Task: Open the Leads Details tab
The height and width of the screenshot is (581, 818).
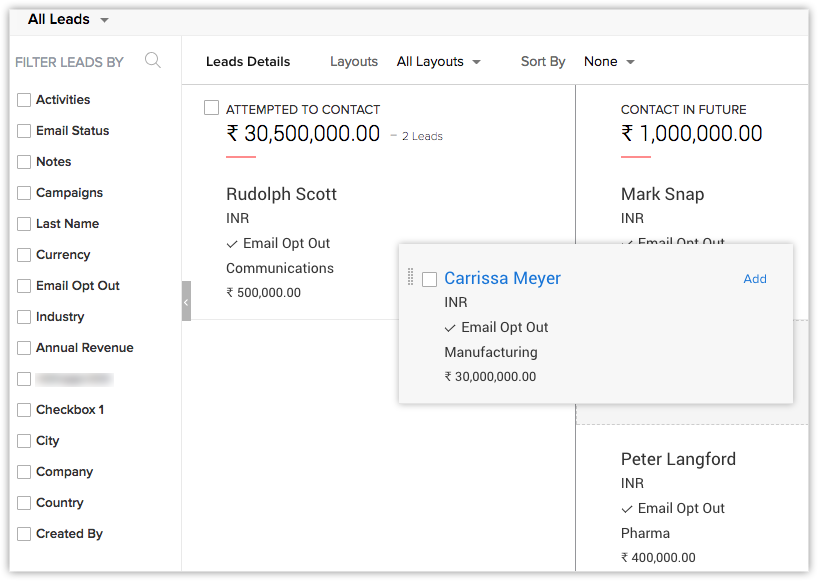Action: coord(248,62)
